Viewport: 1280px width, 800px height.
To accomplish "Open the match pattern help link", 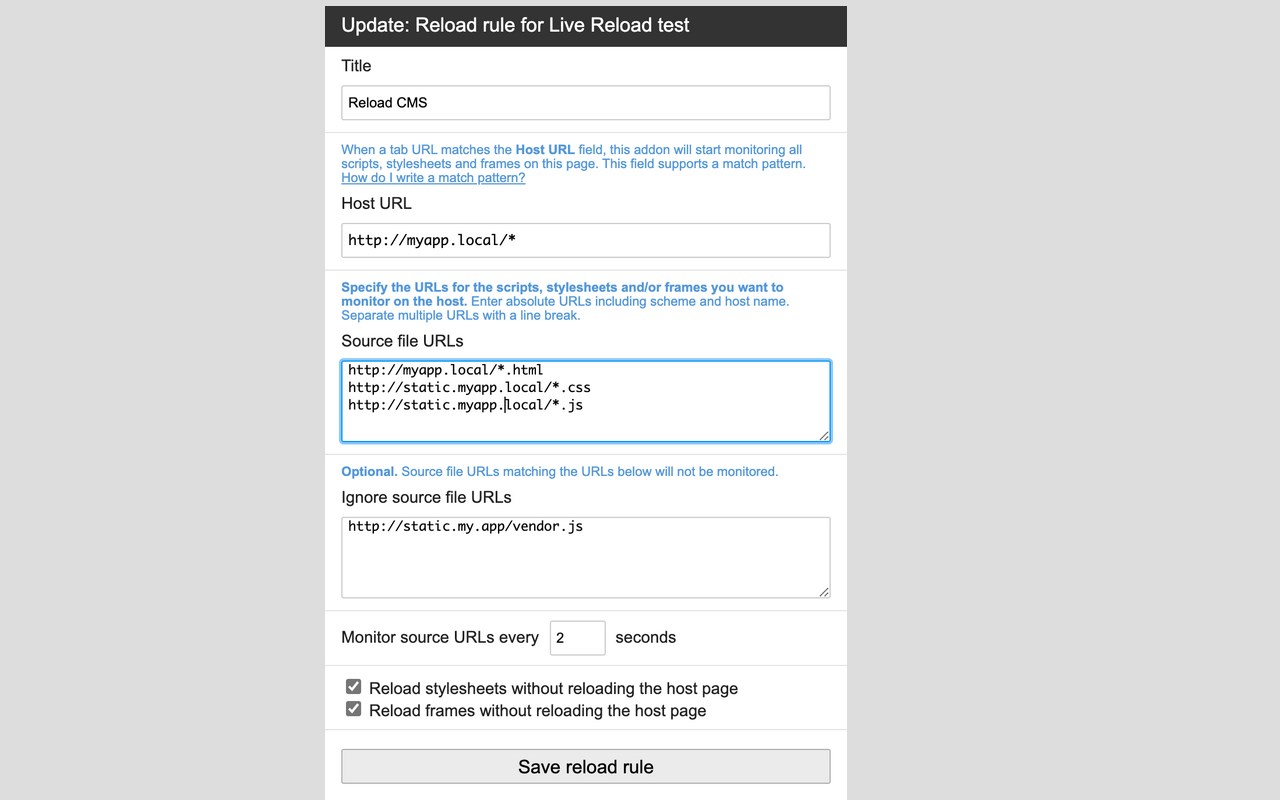I will tap(433, 178).
